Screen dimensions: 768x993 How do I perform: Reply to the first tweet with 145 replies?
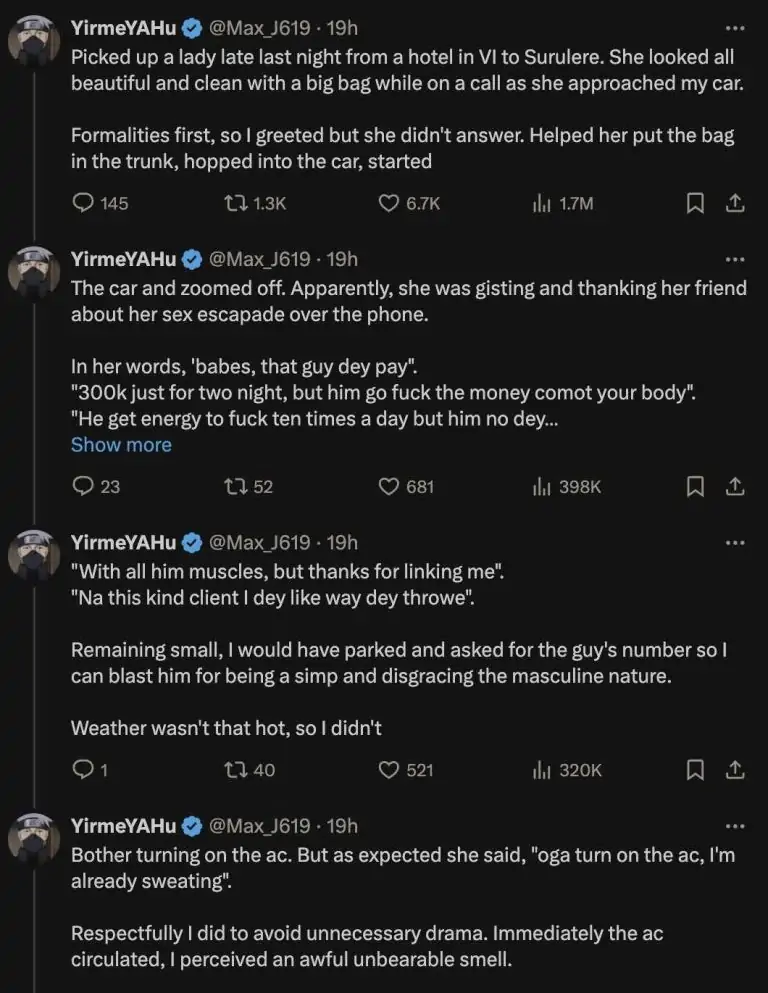(84, 203)
